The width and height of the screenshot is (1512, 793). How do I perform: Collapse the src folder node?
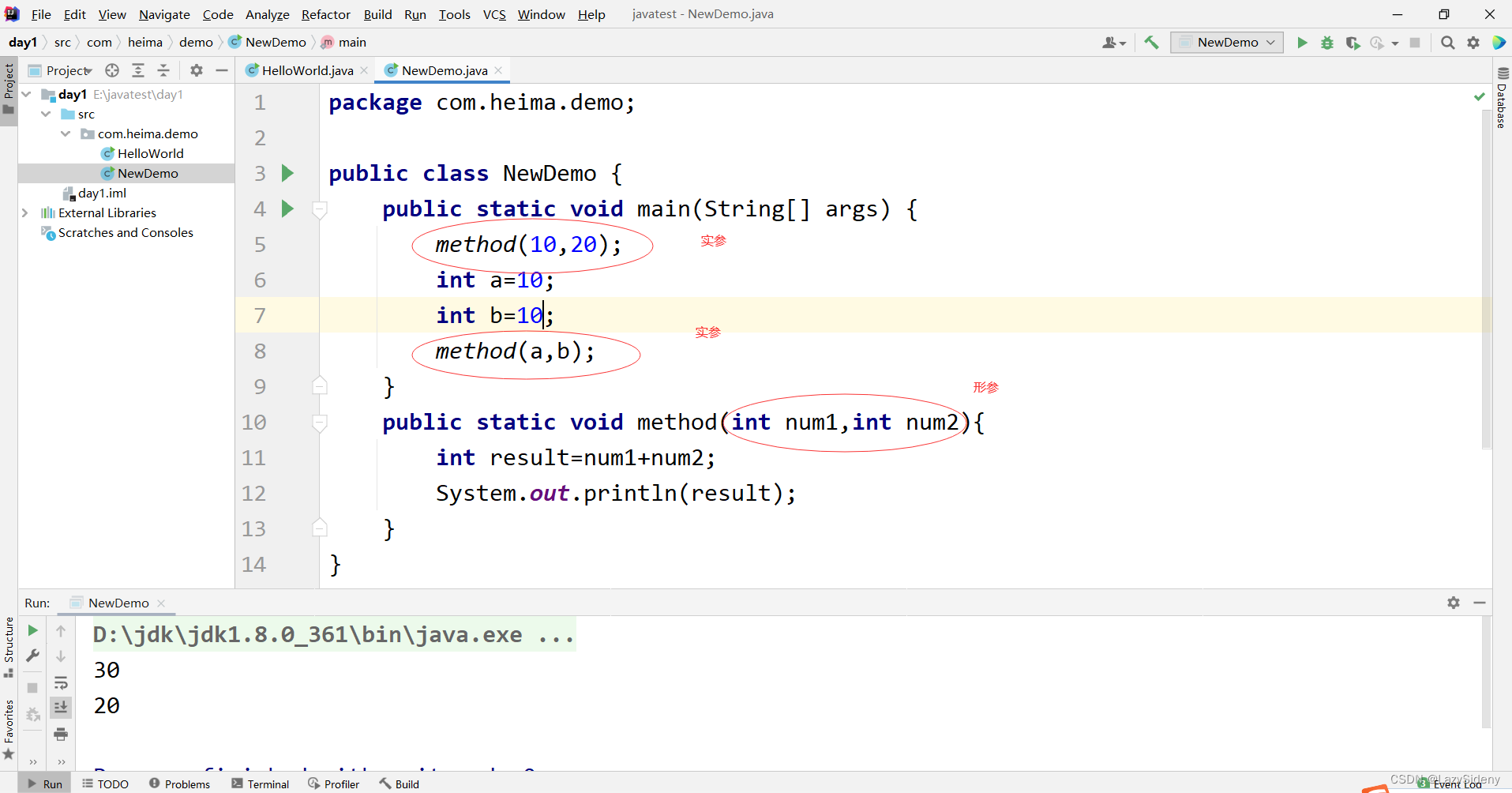tap(46, 114)
